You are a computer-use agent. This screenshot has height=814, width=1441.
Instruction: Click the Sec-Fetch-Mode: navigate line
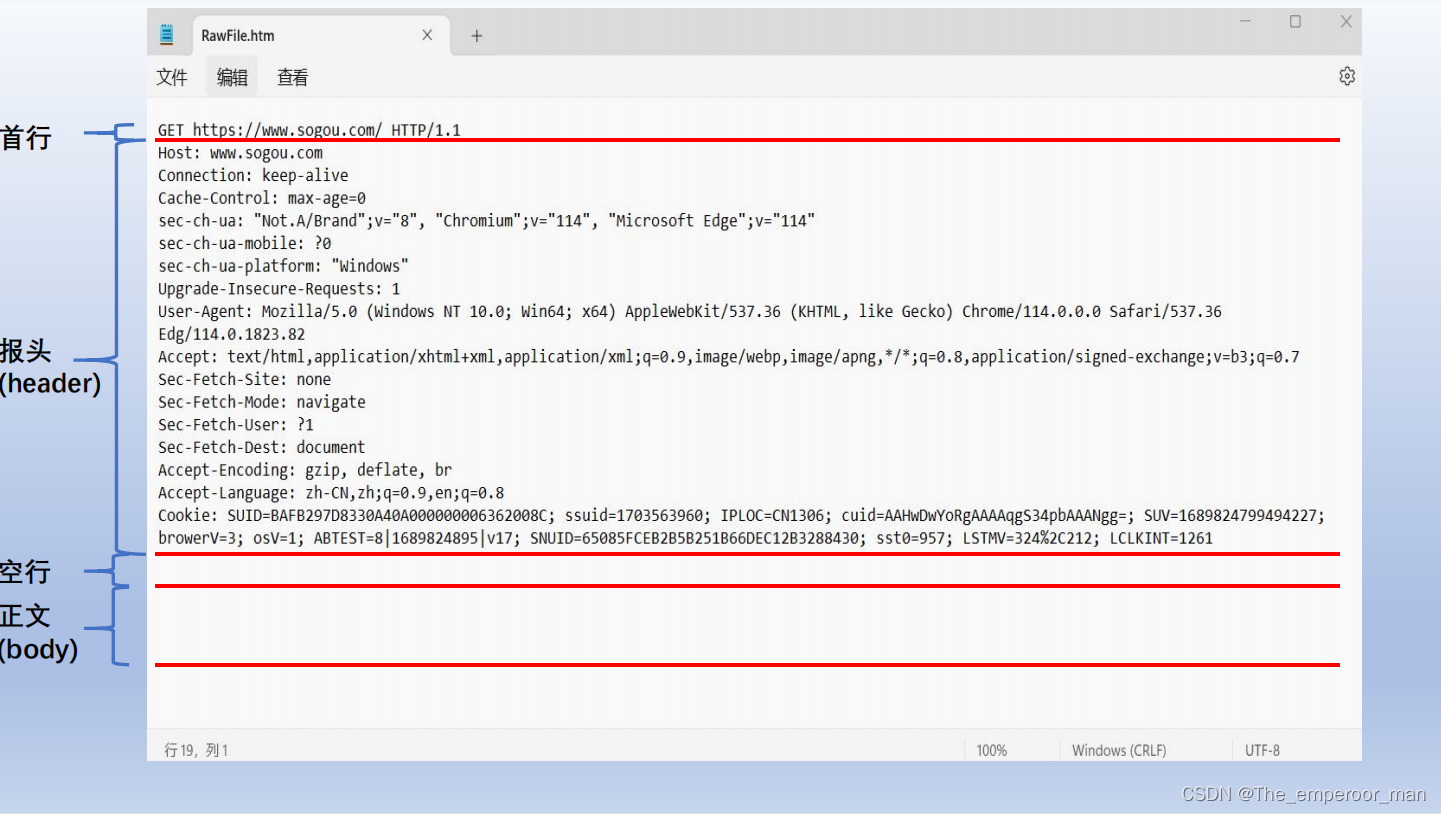coord(262,402)
